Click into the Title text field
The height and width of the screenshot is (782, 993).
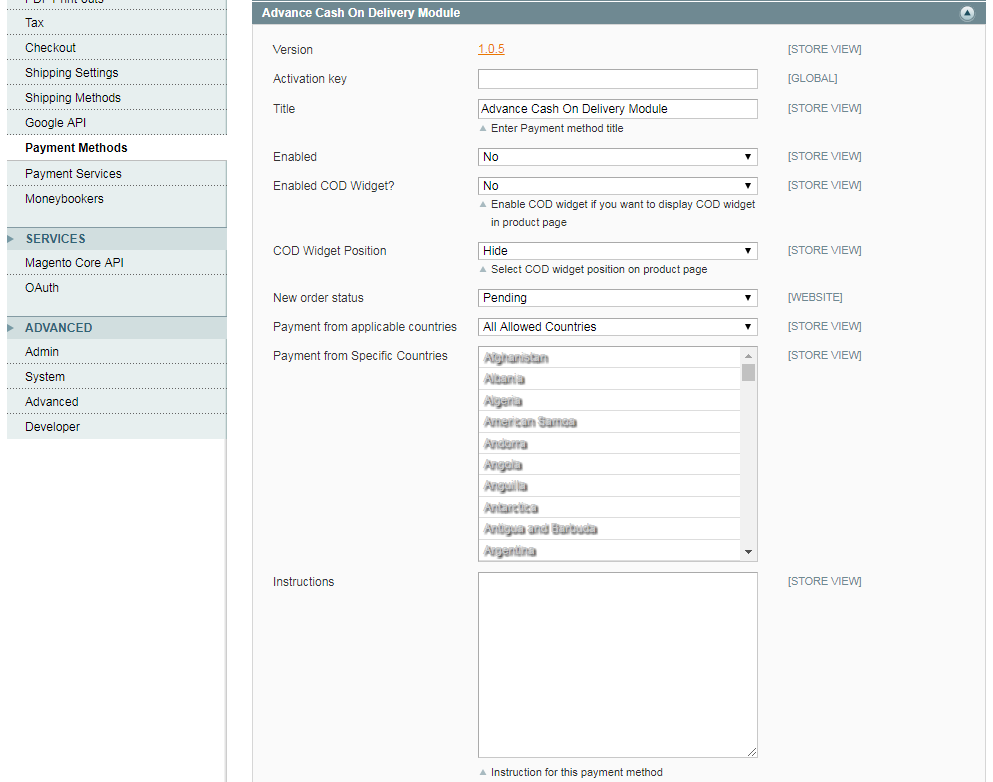[x=617, y=109]
